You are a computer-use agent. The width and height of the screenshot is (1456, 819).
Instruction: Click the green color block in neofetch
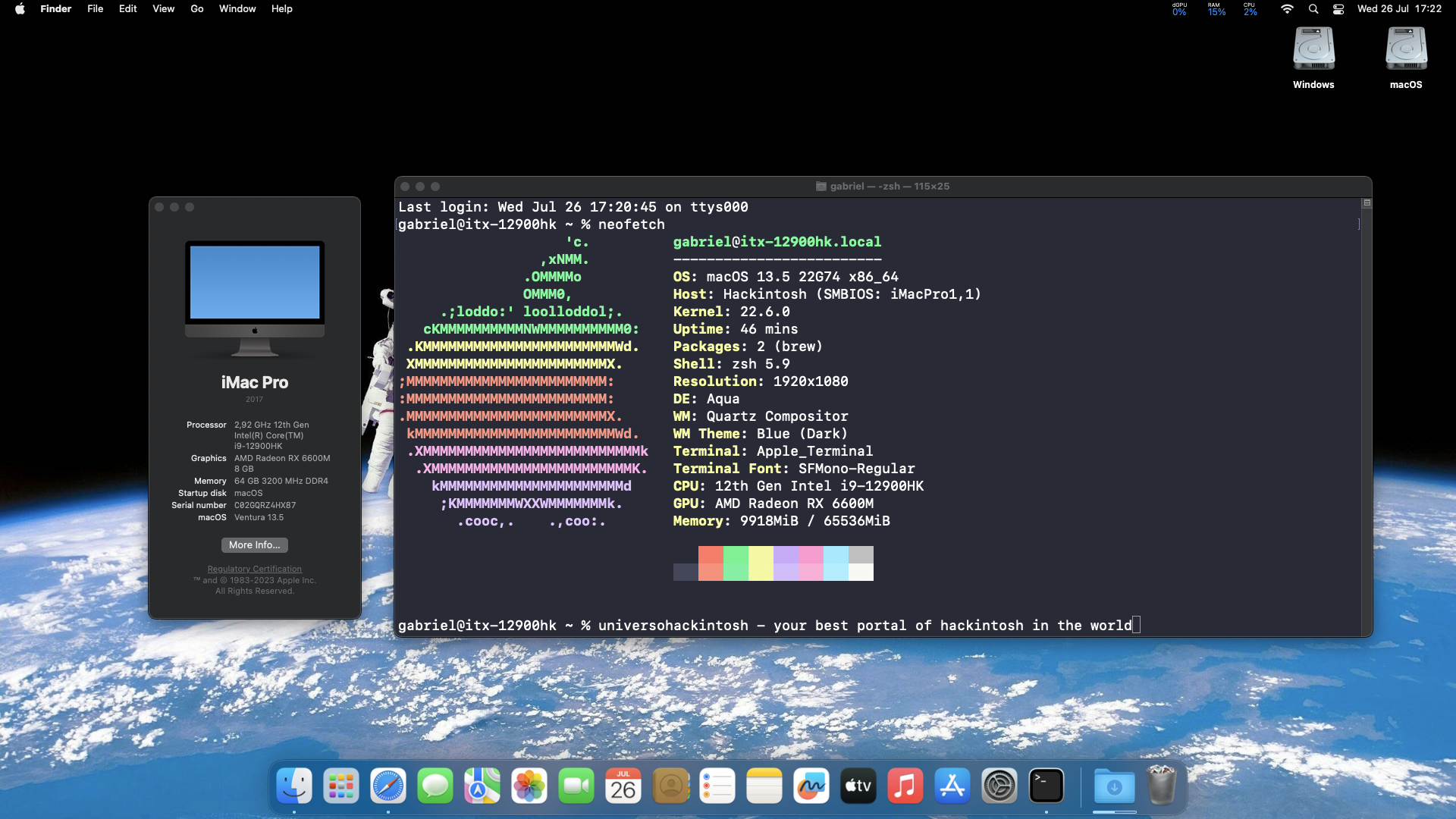(736, 563)
